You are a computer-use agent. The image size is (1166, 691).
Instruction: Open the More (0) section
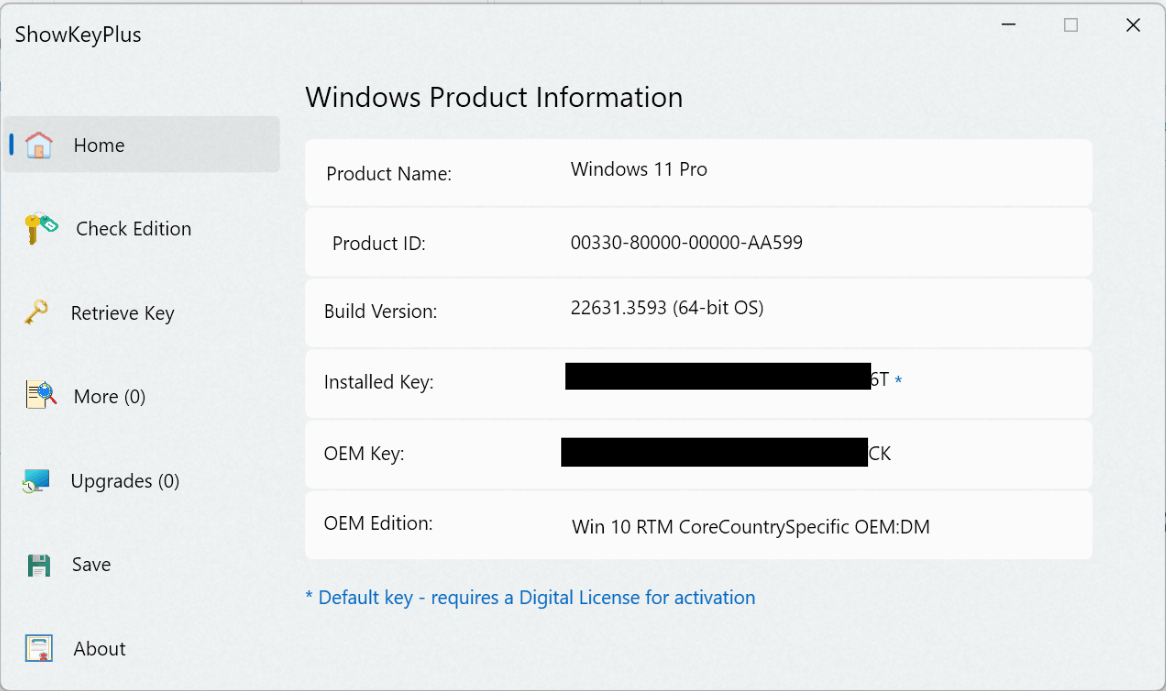click(x=109, y=396)
